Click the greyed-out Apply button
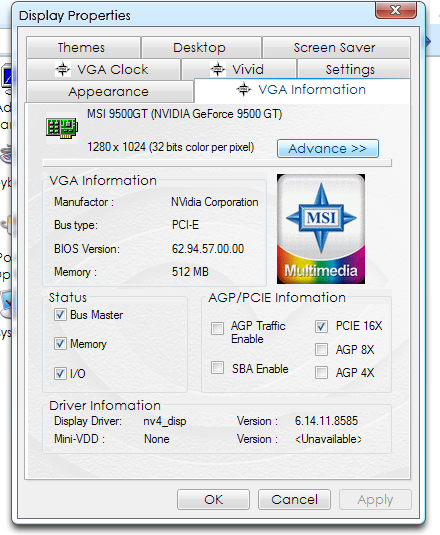This screenshot has width=440, height=535. (x=375, y=500)
